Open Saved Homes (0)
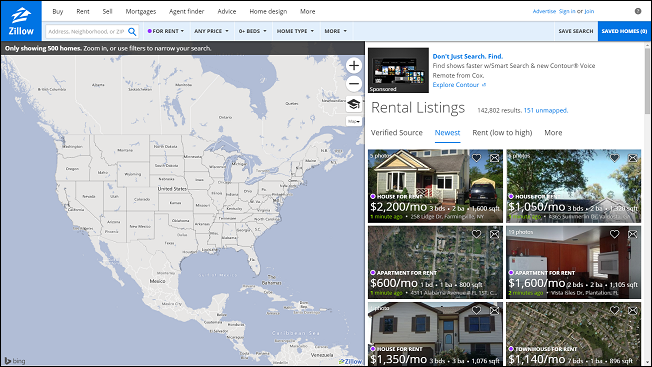This screenshot has width=652, height=367. pos(624,31)
